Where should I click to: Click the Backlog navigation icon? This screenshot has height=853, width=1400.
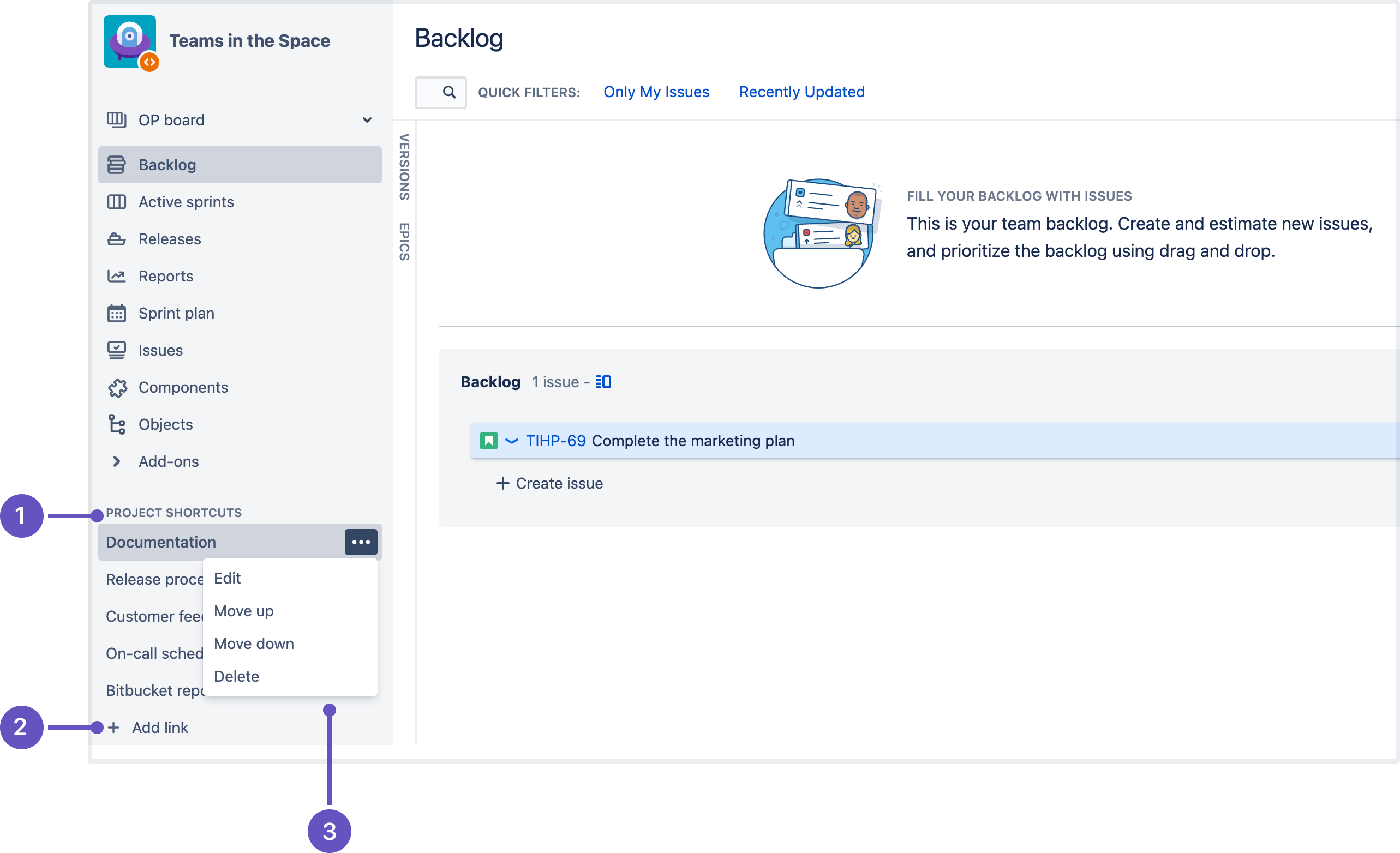tap(118, 164)
